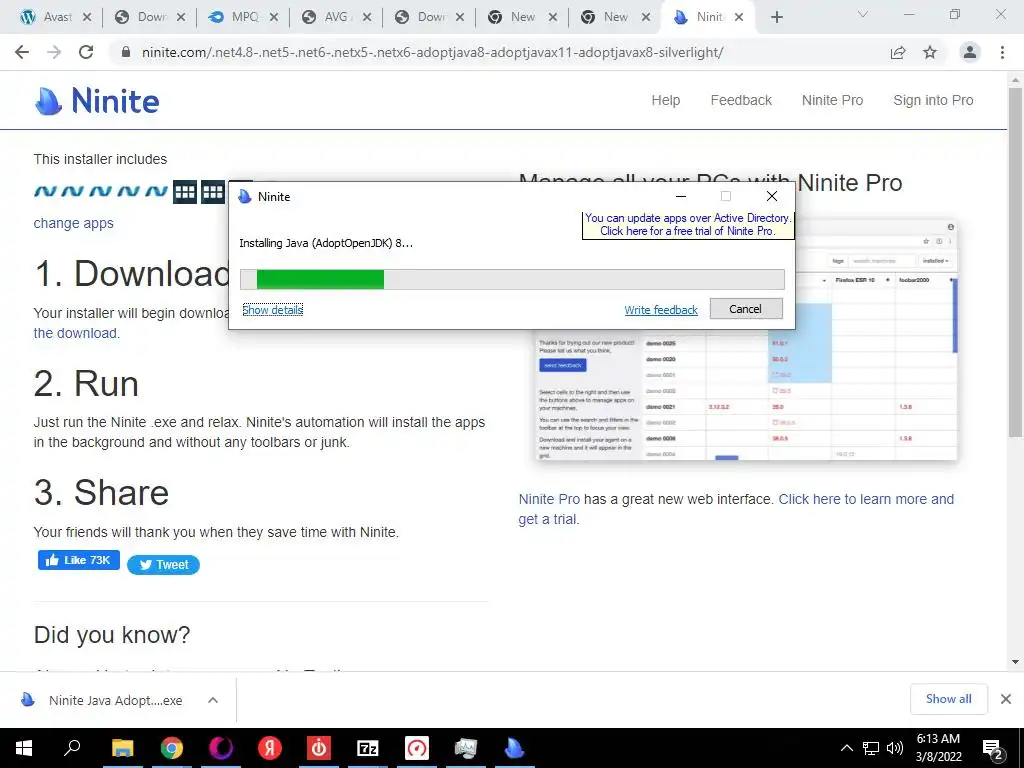Click Show all downloads
Image resolution: width=1024 pixels, height=768 pixels.
click(x=948, y=699)
